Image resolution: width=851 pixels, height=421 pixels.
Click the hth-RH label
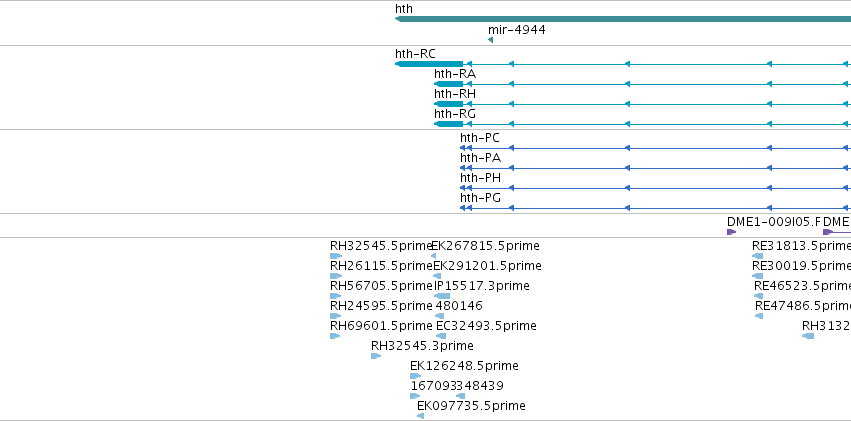pyautogui.click(x=455, y=94)
